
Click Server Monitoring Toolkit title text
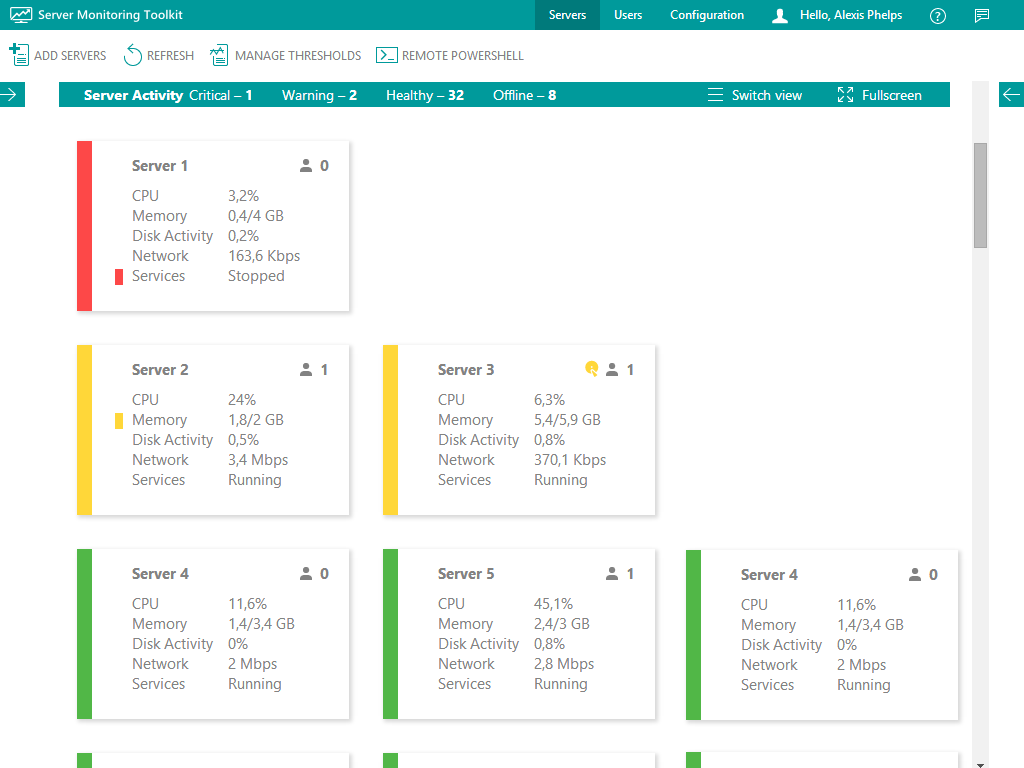[110, 15]
